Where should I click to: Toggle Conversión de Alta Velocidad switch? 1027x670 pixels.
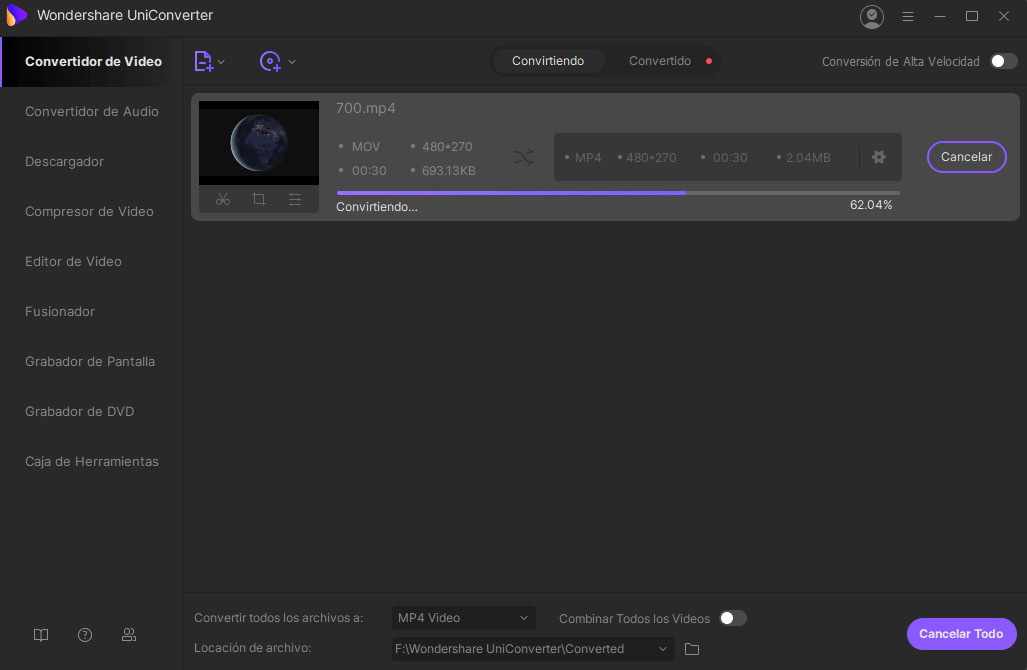tap(1003, 61)
